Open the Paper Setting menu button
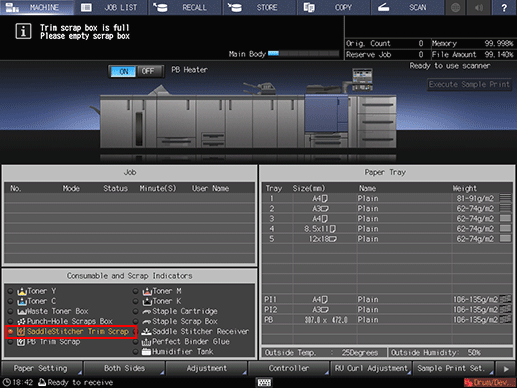Viewport: 517px width, 388px height. click(x=42, y=369)
